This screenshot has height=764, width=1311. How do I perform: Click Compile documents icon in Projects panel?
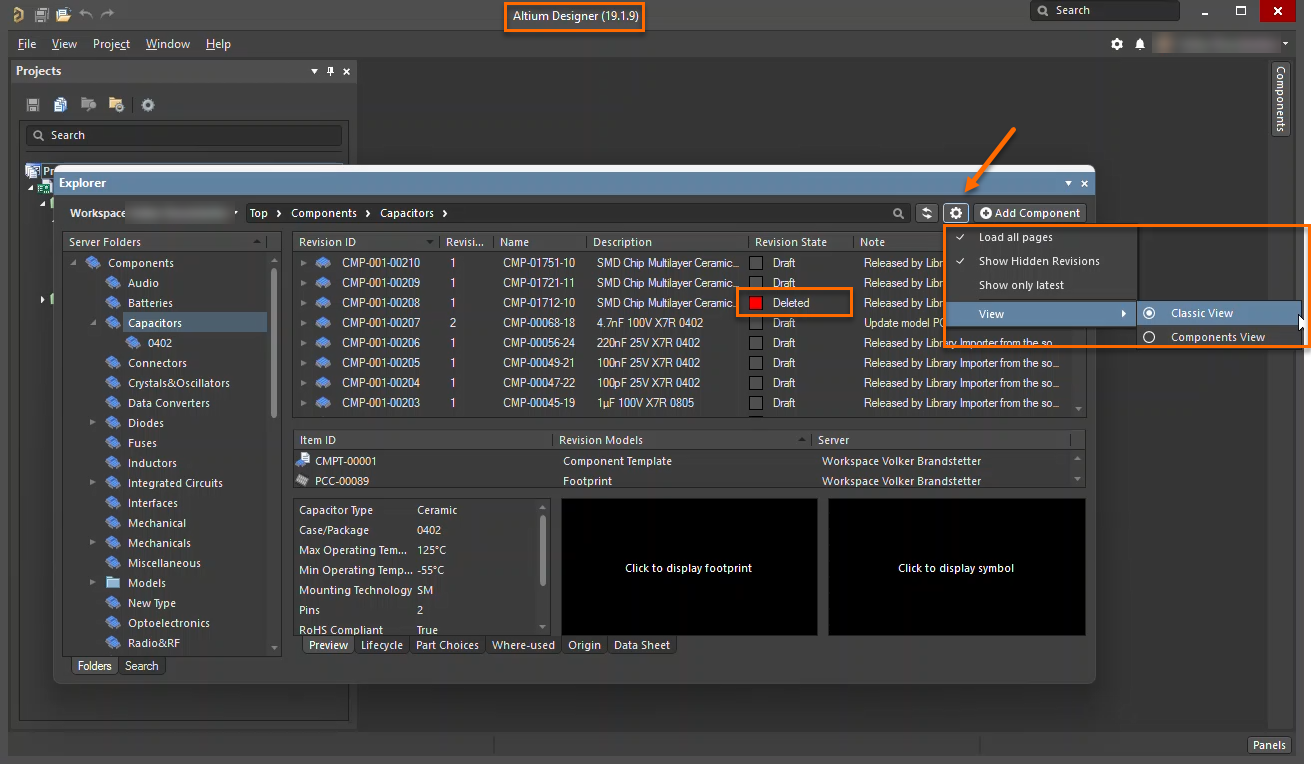point(61,104)
